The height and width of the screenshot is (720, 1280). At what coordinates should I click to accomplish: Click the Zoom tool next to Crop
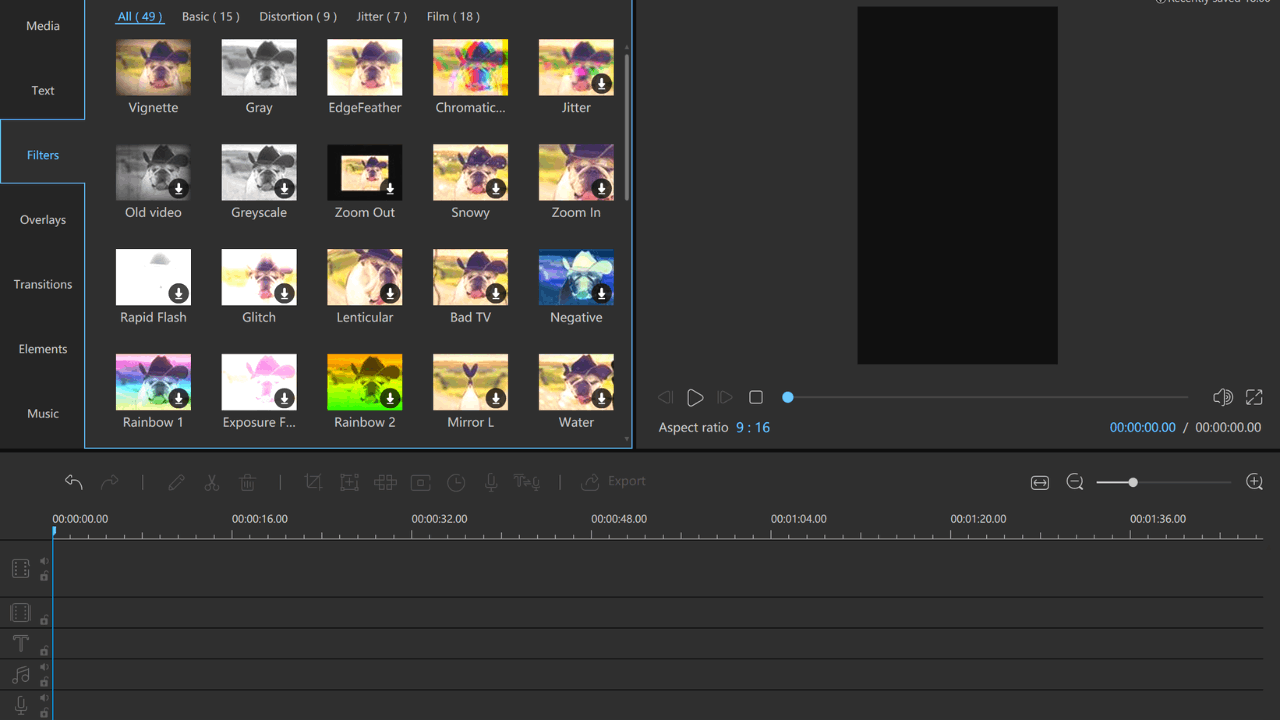click(x=349, y=482)
